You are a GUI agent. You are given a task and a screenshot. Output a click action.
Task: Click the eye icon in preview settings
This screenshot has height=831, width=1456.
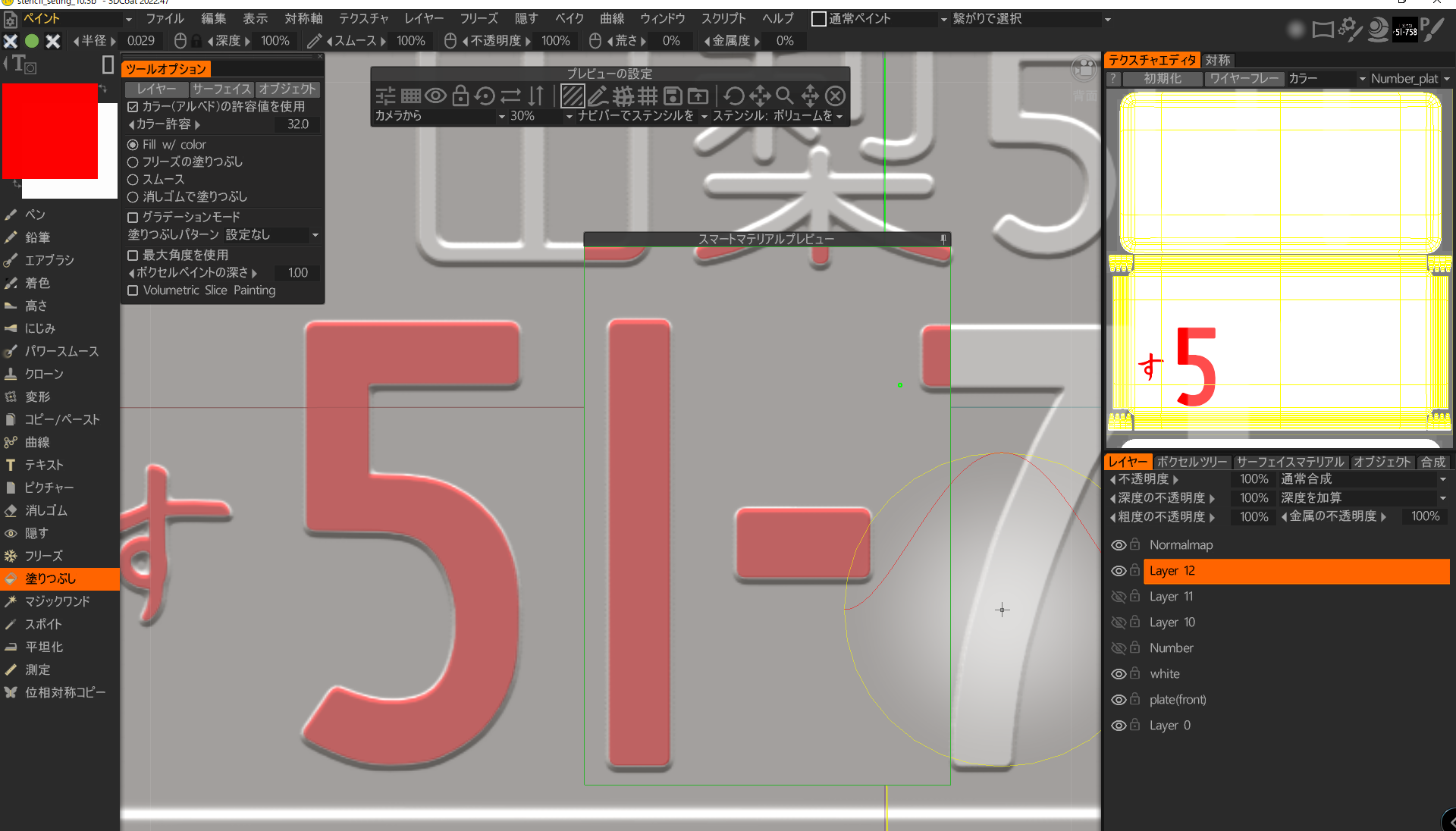pyautogui.click(x=435, y=96)
